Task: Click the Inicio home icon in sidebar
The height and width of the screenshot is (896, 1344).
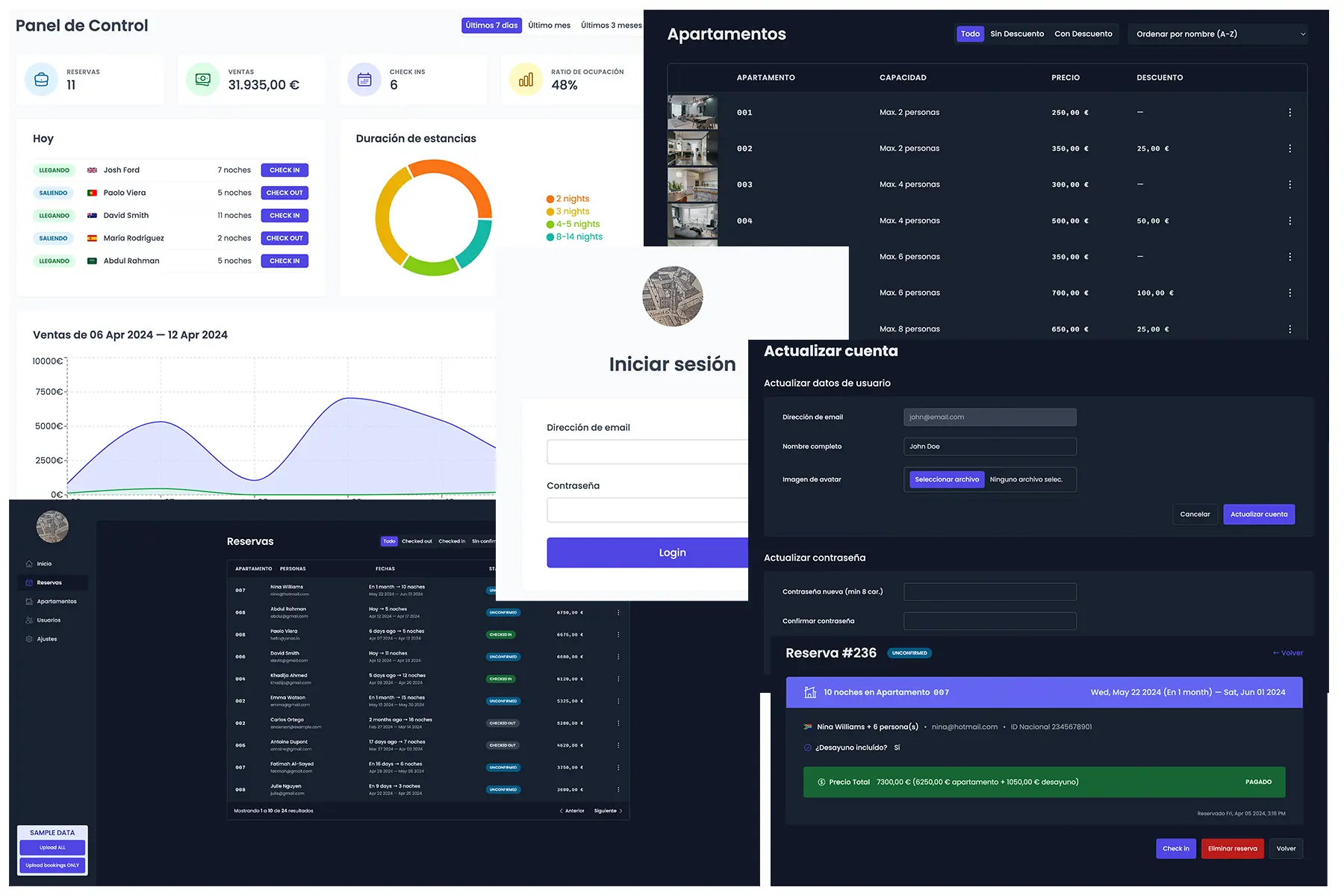Action: coord(29,564)
